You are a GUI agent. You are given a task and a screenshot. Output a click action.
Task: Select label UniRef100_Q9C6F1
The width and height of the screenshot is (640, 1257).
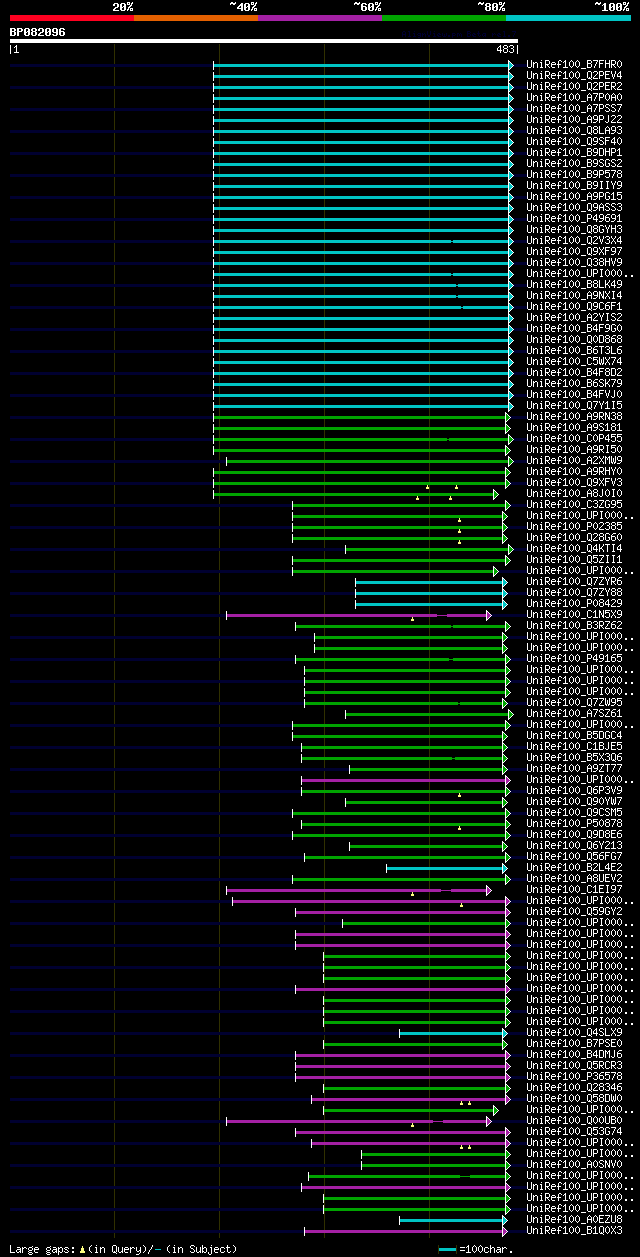tap(574, 306)
